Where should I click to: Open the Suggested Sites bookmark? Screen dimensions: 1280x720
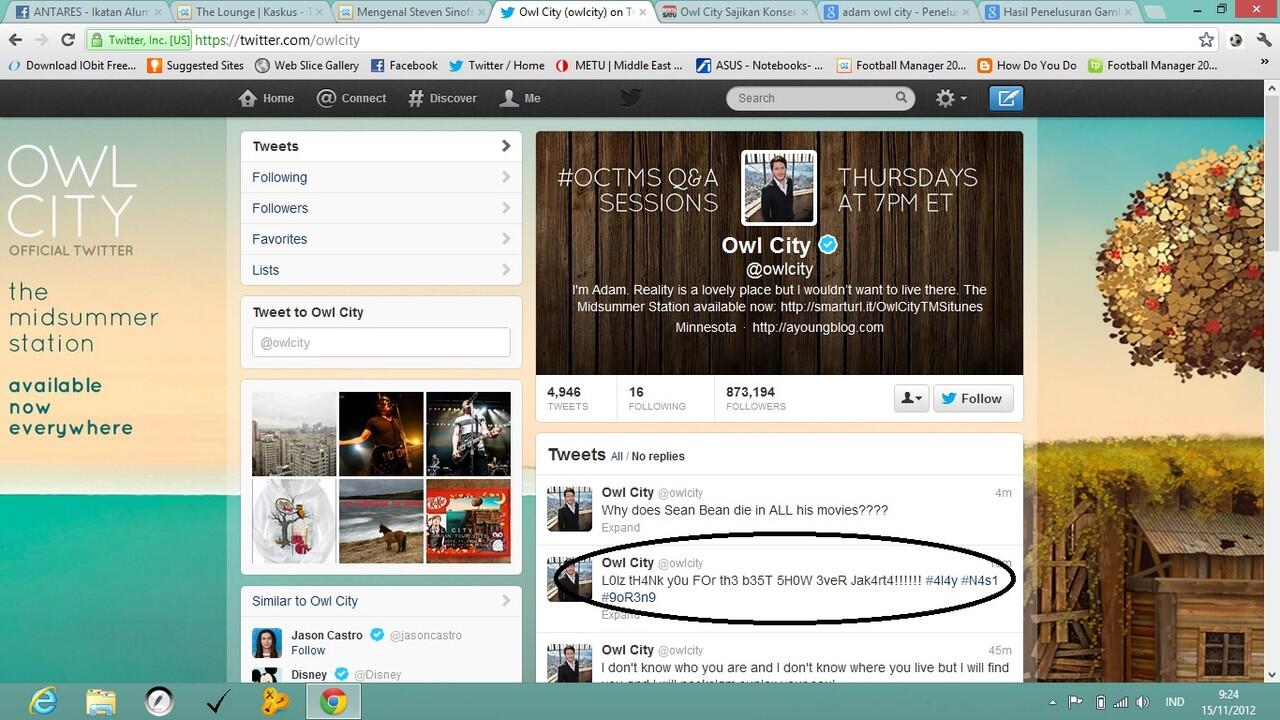pos(195,65)
